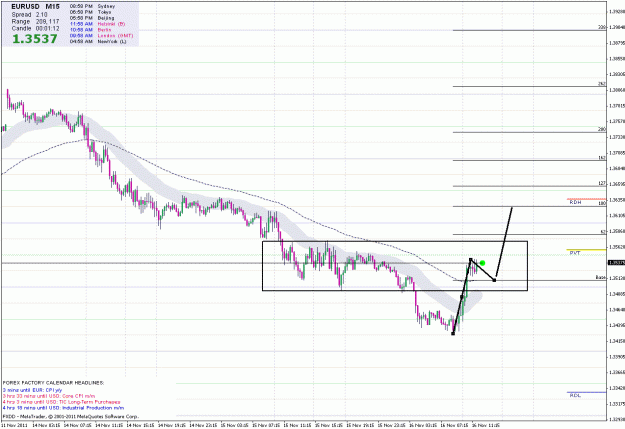Select the New York (L) clock row
Screen dimensions: 625x429
98,41
